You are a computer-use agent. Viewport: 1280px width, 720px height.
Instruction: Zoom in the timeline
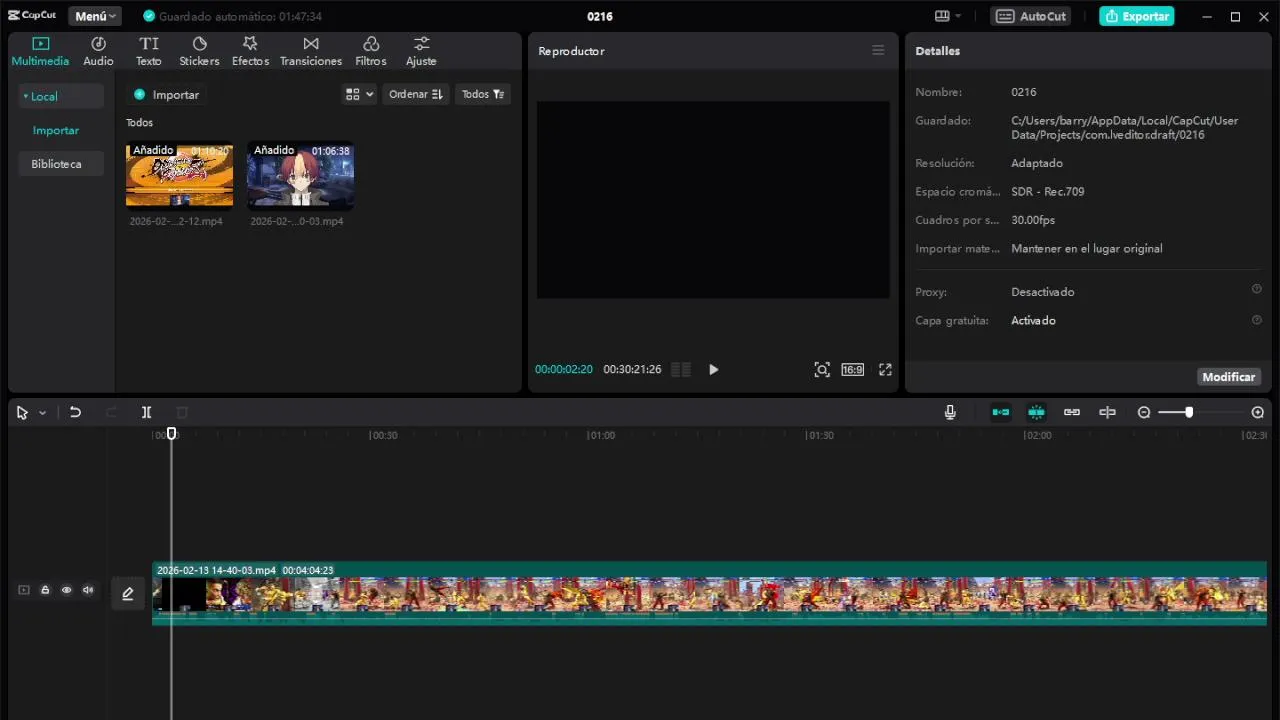click(1258, 412)
